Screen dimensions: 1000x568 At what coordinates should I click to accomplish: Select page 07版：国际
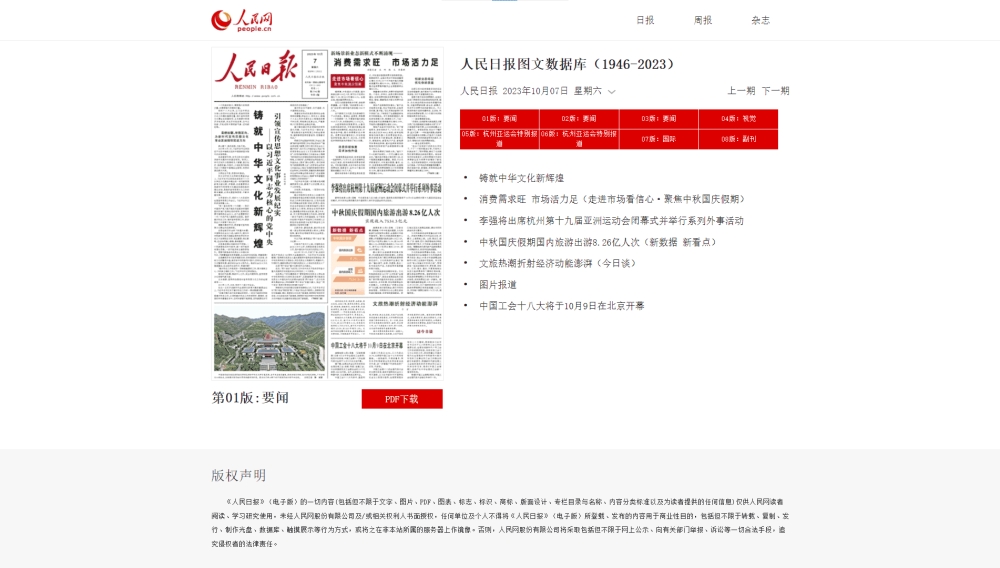pyautogui.click(x=659, y=139)
